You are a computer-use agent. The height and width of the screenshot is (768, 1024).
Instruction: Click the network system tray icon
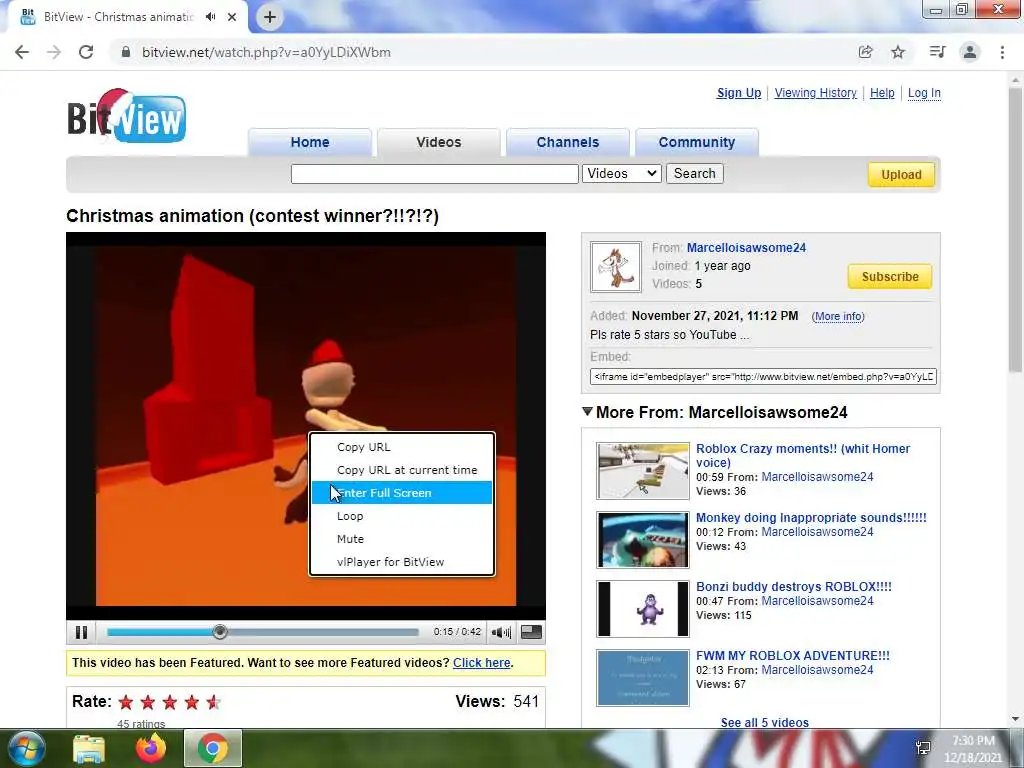(x=923, y=748)
